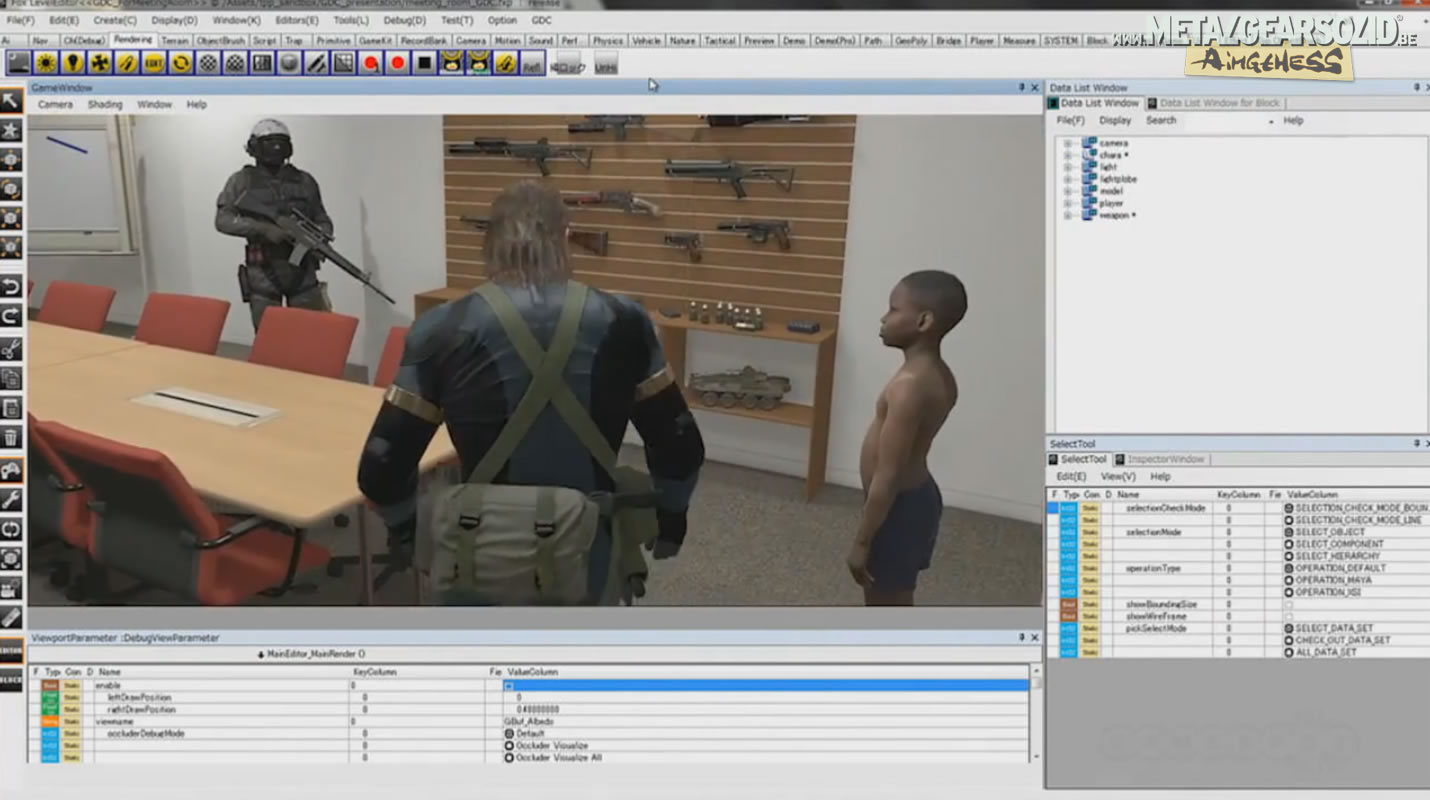This screenshot has width=1430, height=800.
Task: Click the pencil icon in Rendering toolbar
Action: click(316, 63)
